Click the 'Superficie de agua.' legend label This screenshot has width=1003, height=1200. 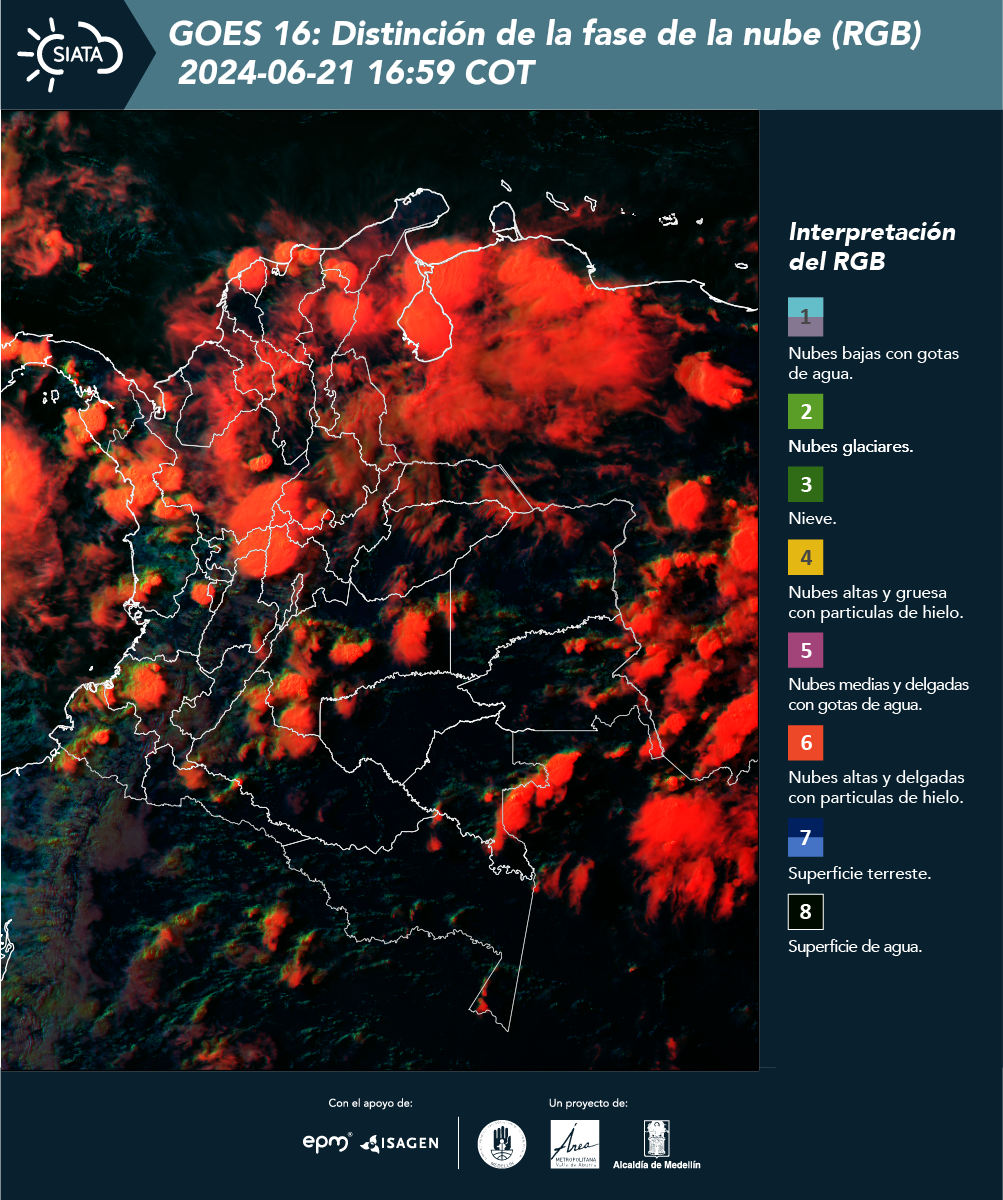click(x=854, y=948)
